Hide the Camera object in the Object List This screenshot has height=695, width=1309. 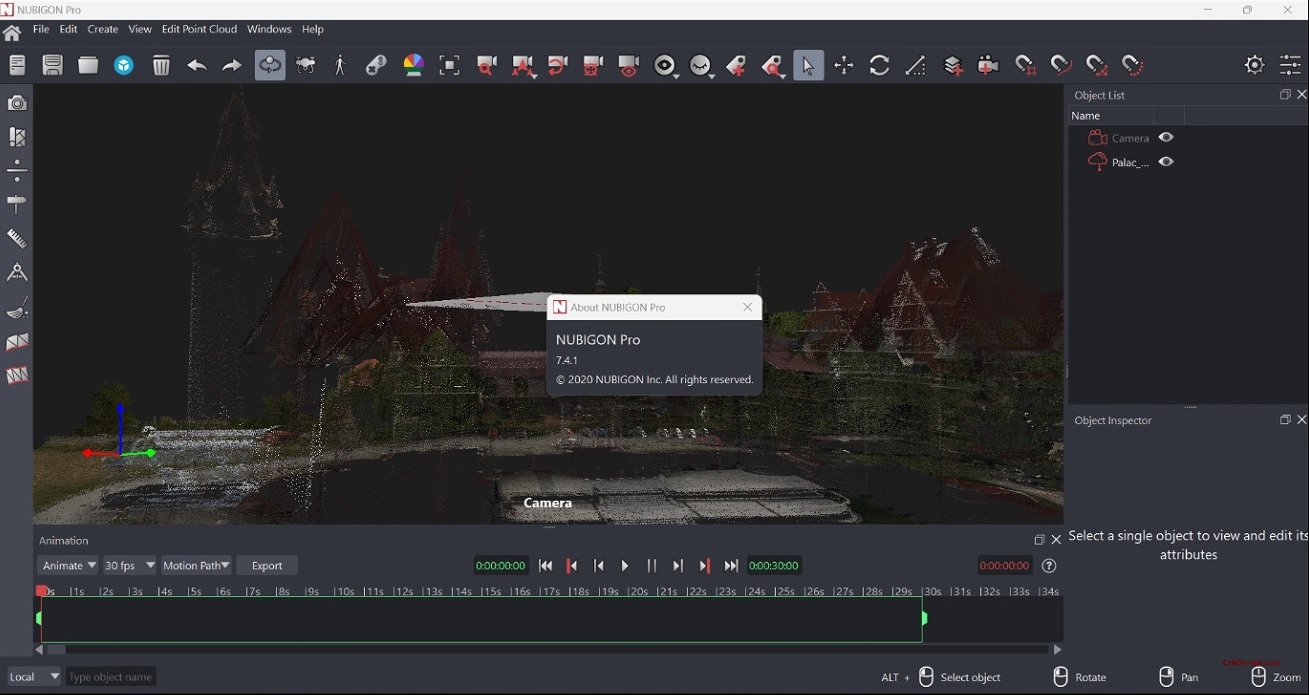pyautogui.click(x=1166, y=138)
